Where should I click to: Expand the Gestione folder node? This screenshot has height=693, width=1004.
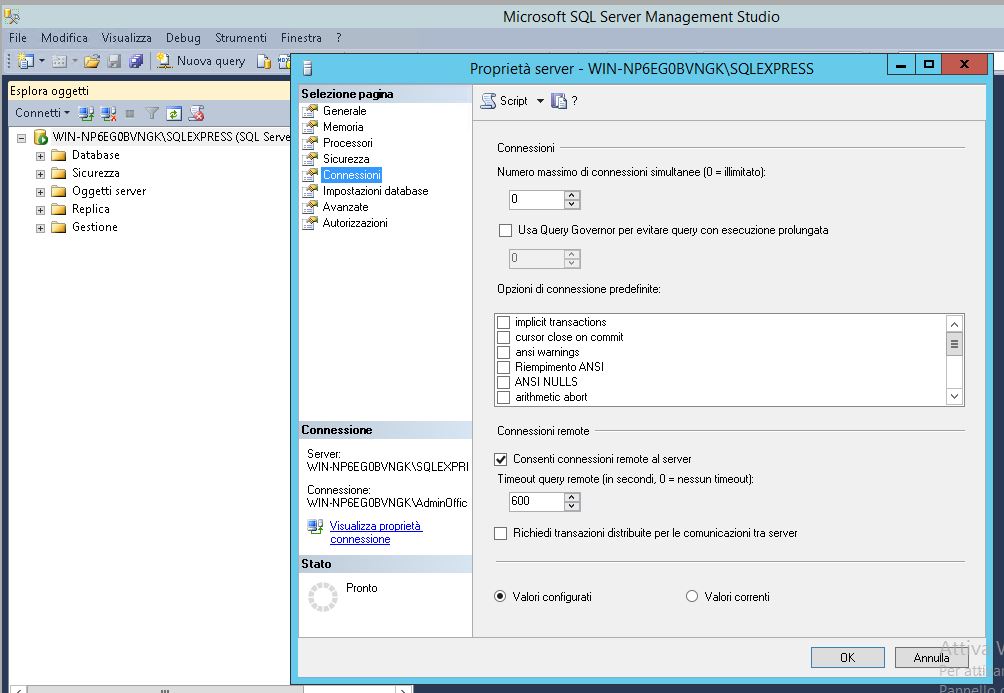40,227
